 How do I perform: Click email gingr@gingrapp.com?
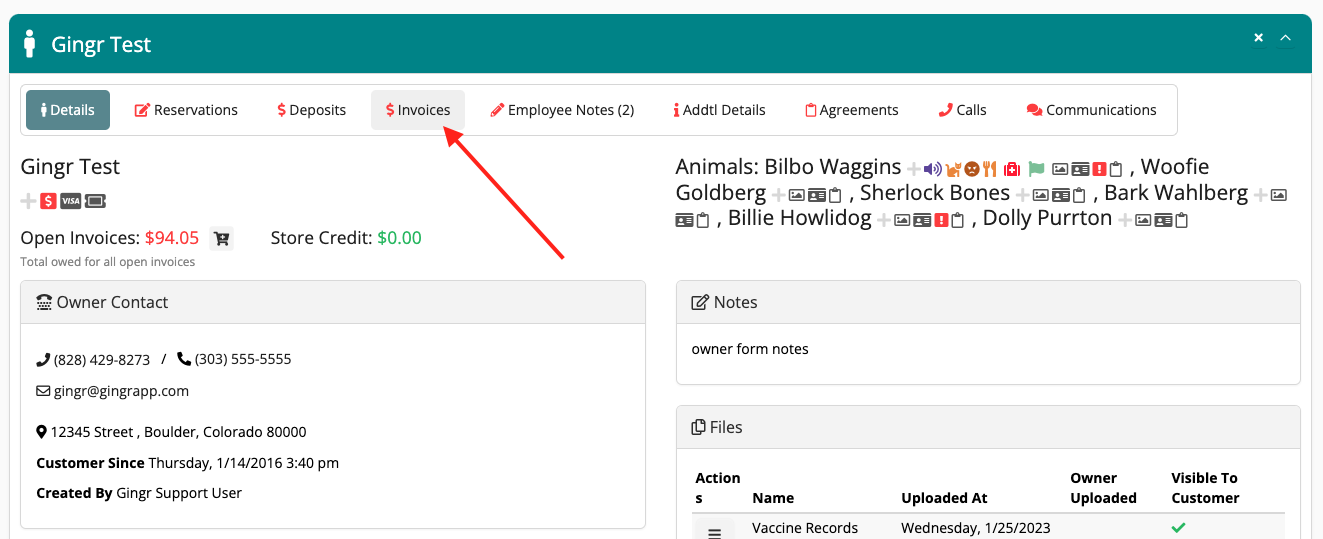121,391
